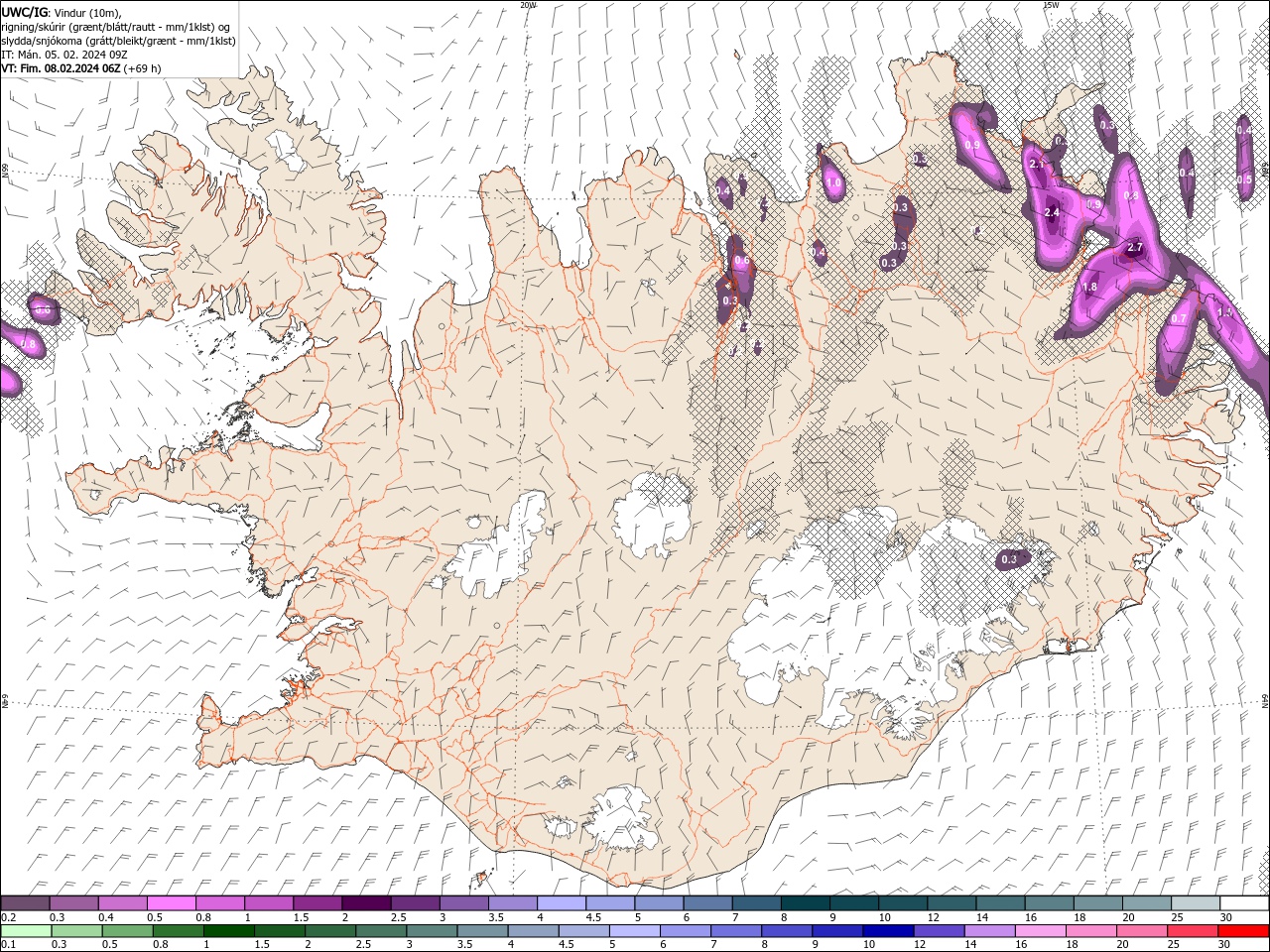The height and width of the screenshot is (952, 1270).
Task: Click the 15W longitude label
Action: [1051, 5]
